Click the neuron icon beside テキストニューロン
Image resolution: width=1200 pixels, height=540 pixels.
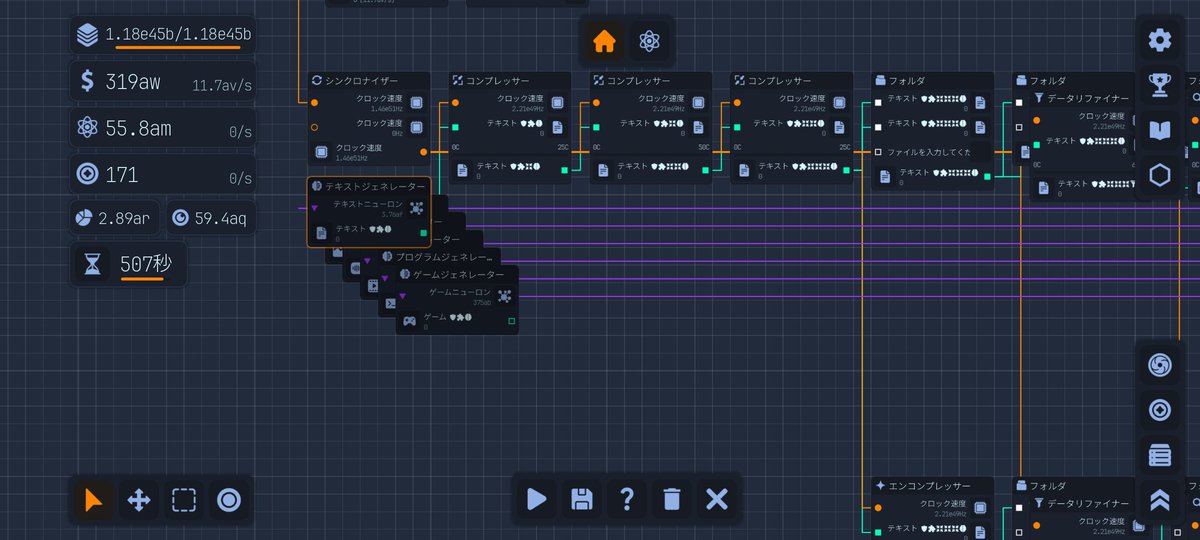[x=417, y=208]
